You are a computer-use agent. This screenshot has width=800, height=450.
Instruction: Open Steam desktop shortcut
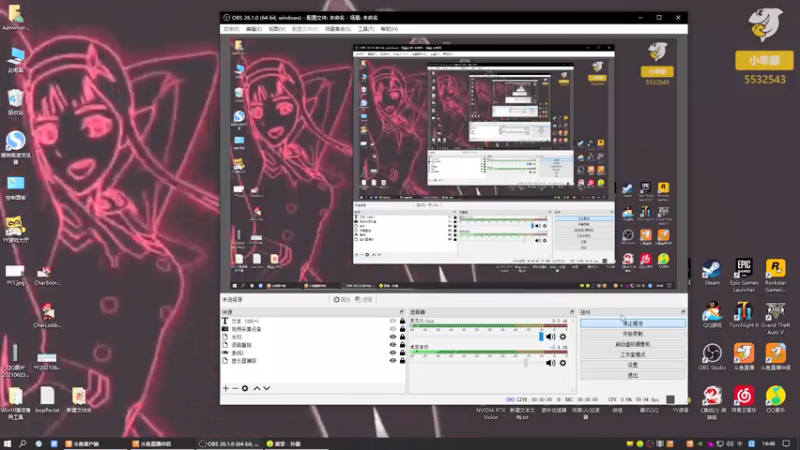point(712,272)
